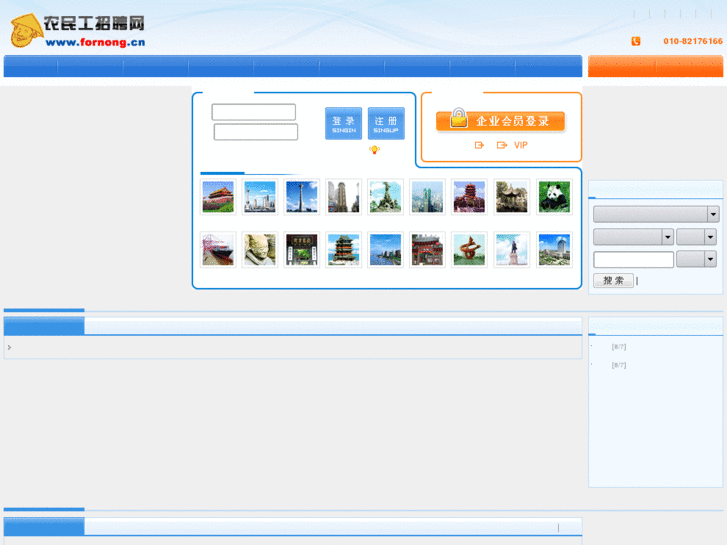Viewport: 727px width, 545px height.
Task: Open the middle-left dropdown in search panel
Action: pyautogui.click(x=633, y=237)
